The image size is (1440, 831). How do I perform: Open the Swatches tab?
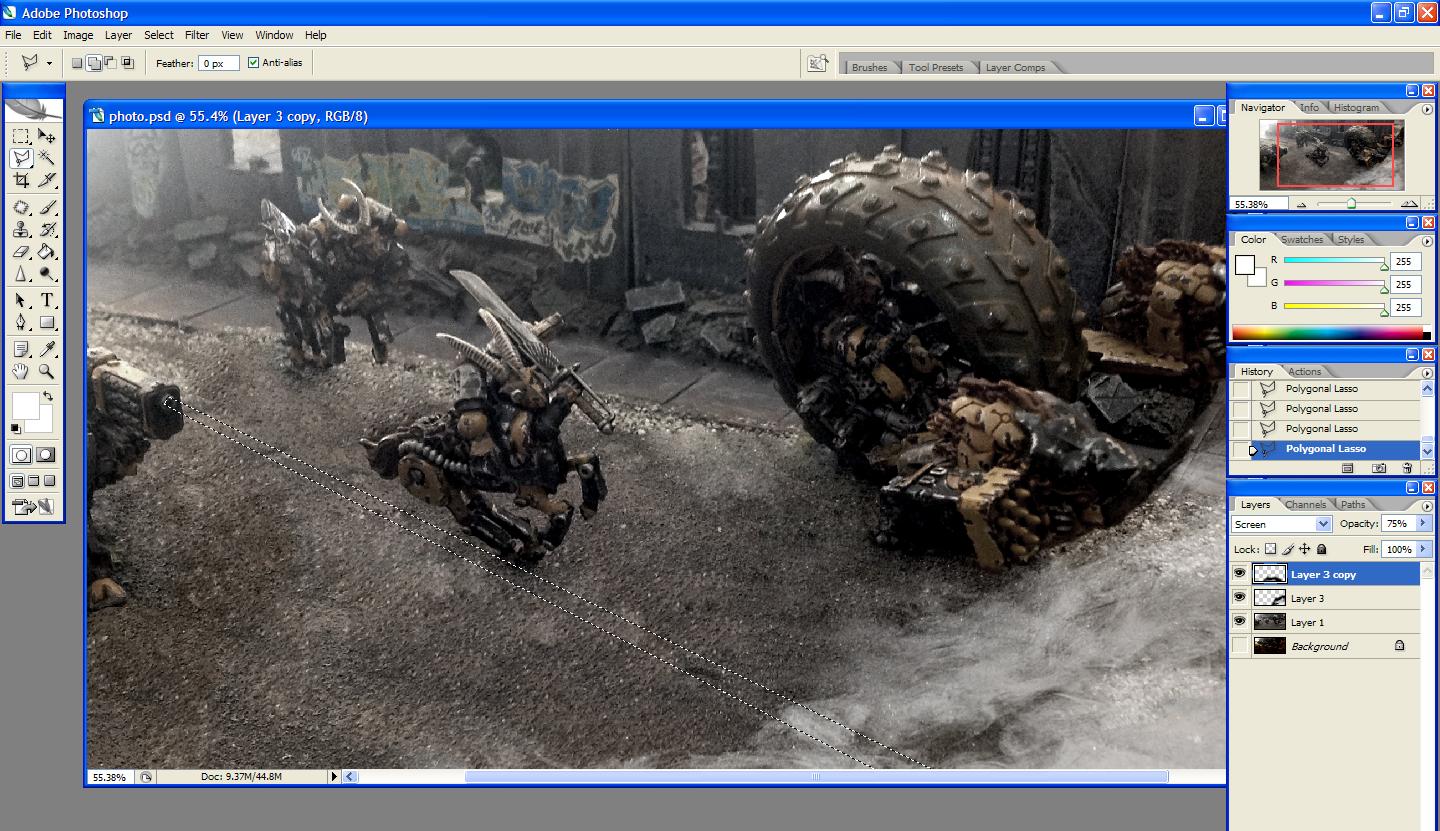pyautogui.click(x=1302, y=239)
